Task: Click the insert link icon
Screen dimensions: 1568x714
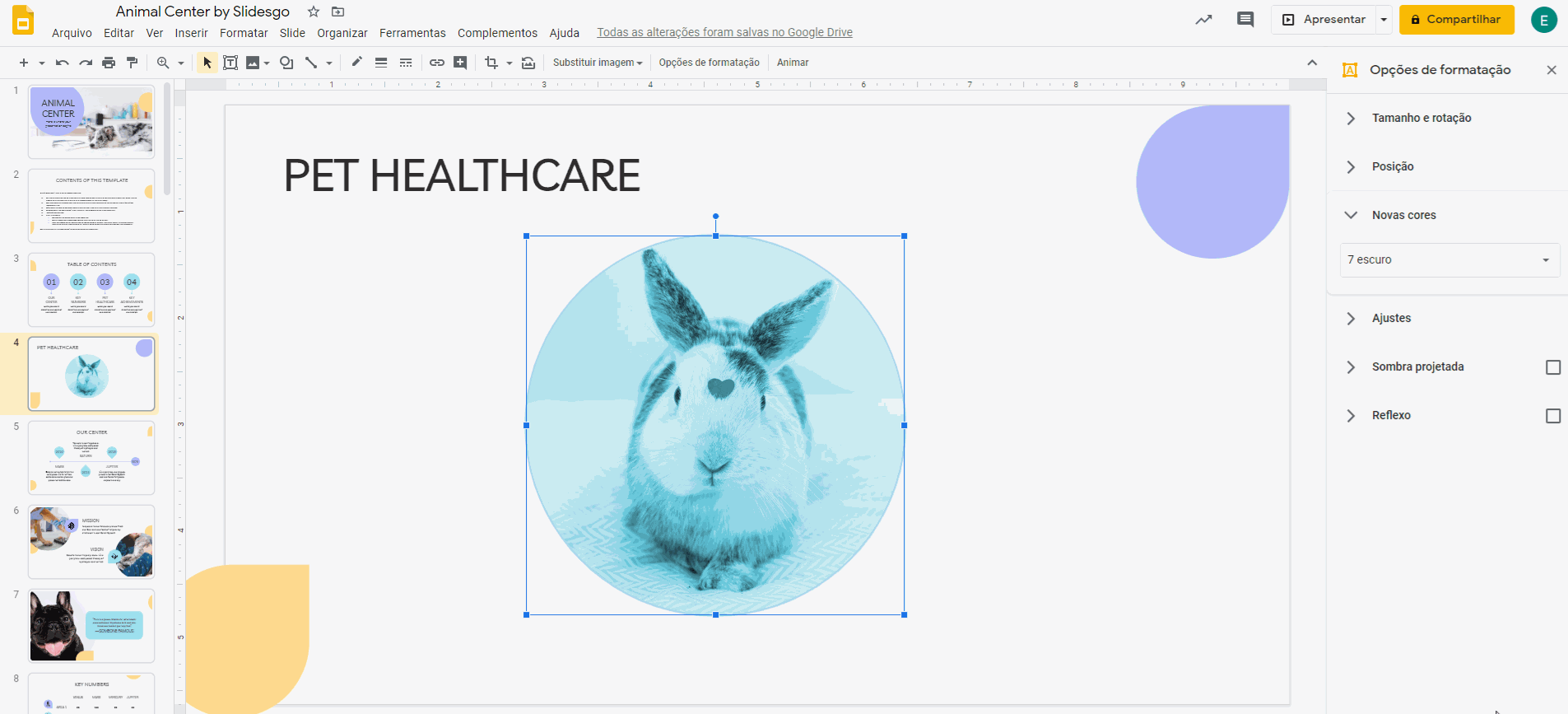Action: [x=437, y=63]
